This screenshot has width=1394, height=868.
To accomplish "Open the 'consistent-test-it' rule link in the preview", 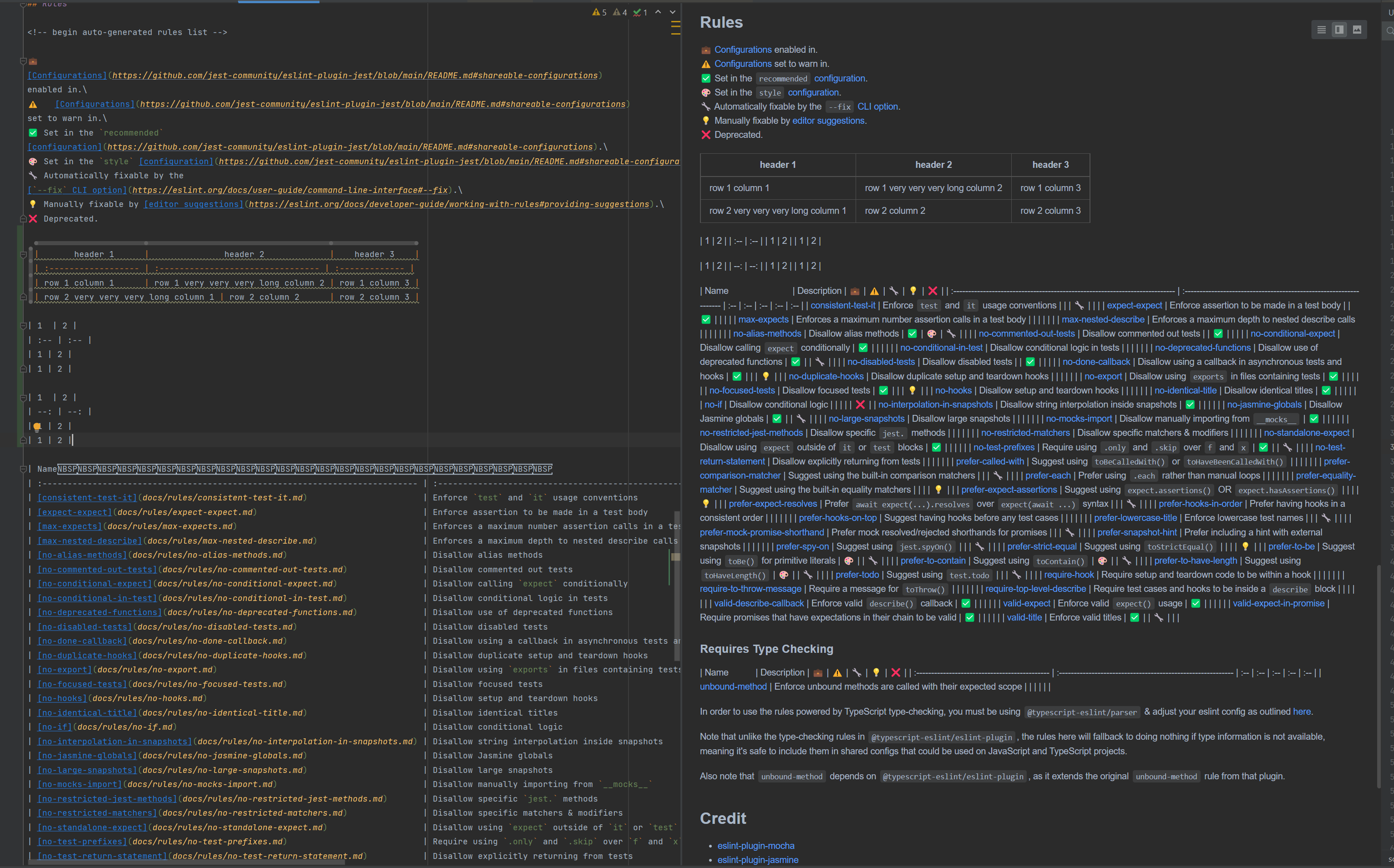I will [843, 305].
